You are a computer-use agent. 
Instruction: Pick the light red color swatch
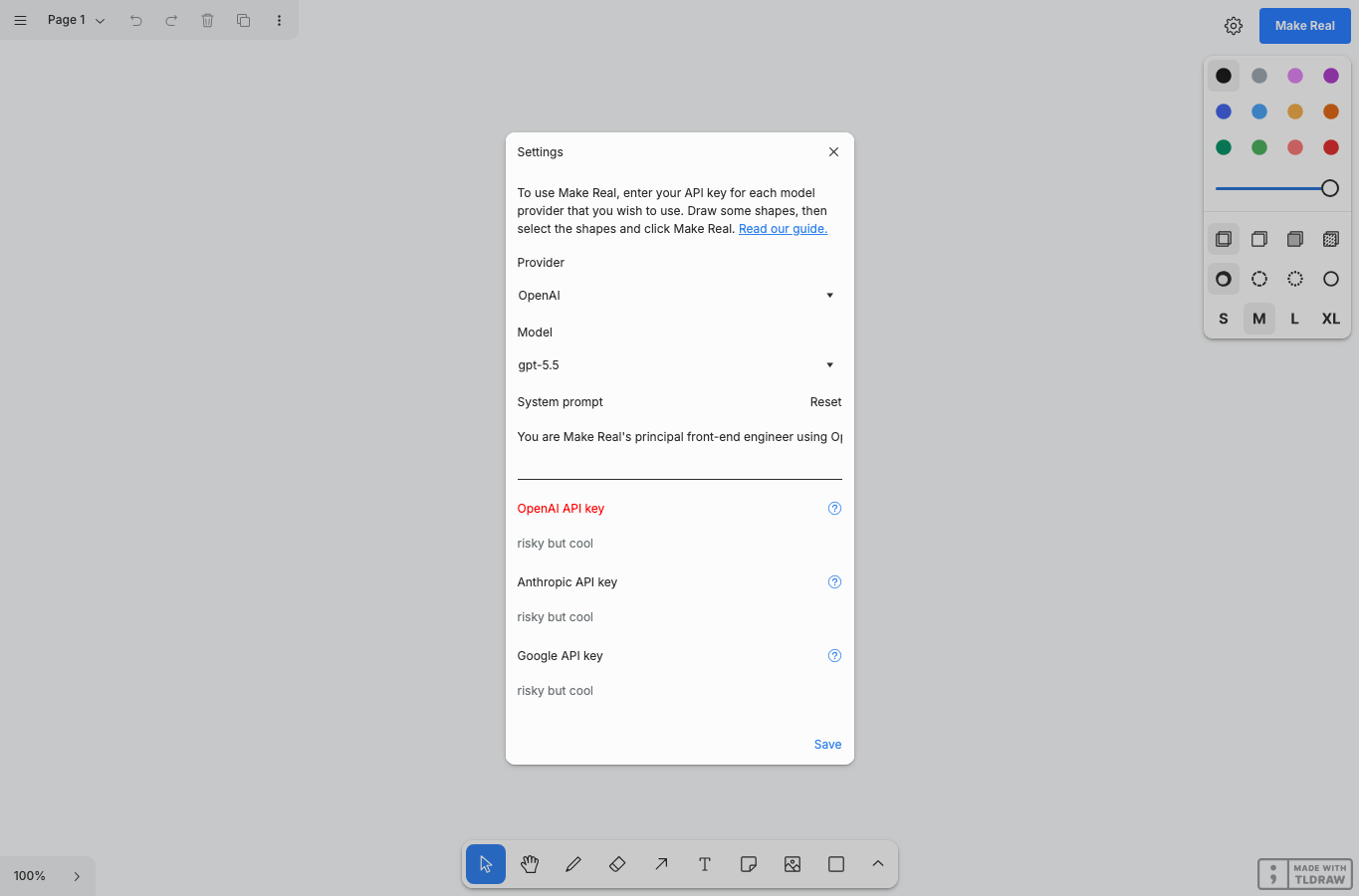[x=1295, y=147]
